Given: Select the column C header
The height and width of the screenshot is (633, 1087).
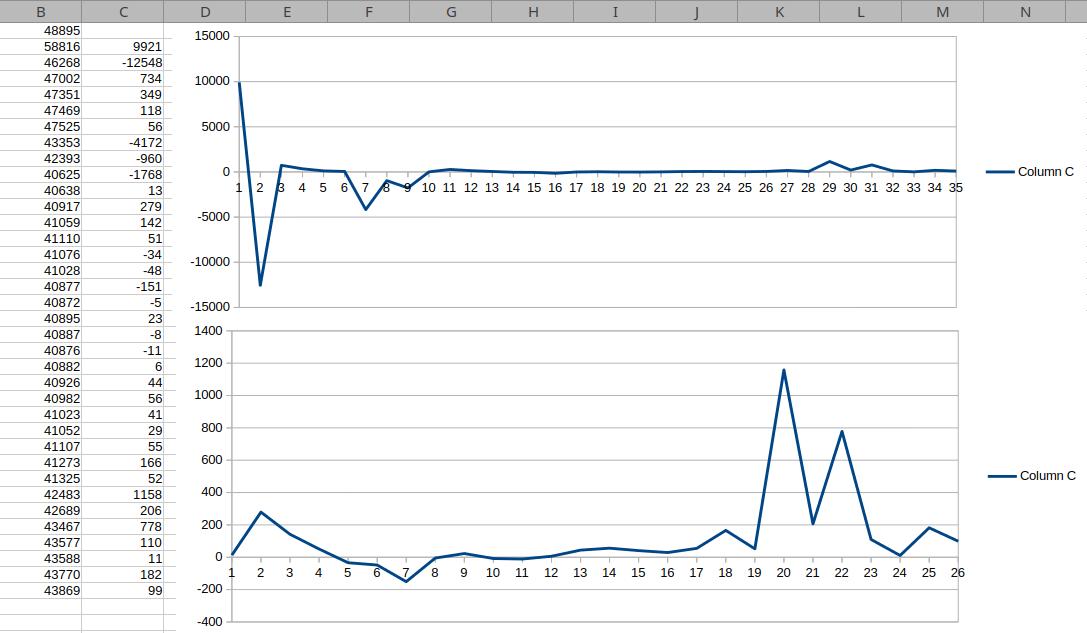Looking at the screenshot, I should [123, 12].
